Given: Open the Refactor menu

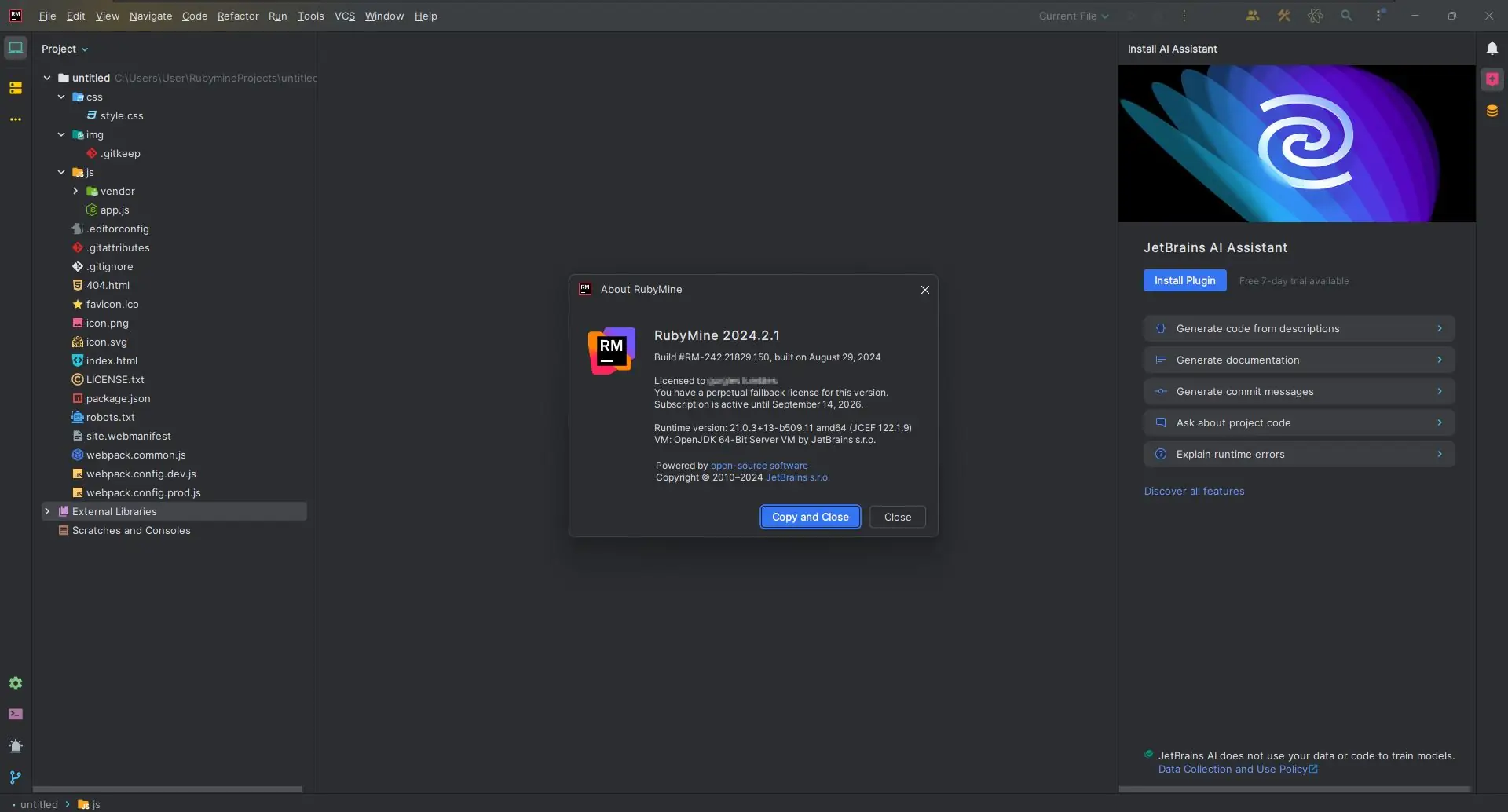Looking at the screenshot, I should (x=238, y=16).
